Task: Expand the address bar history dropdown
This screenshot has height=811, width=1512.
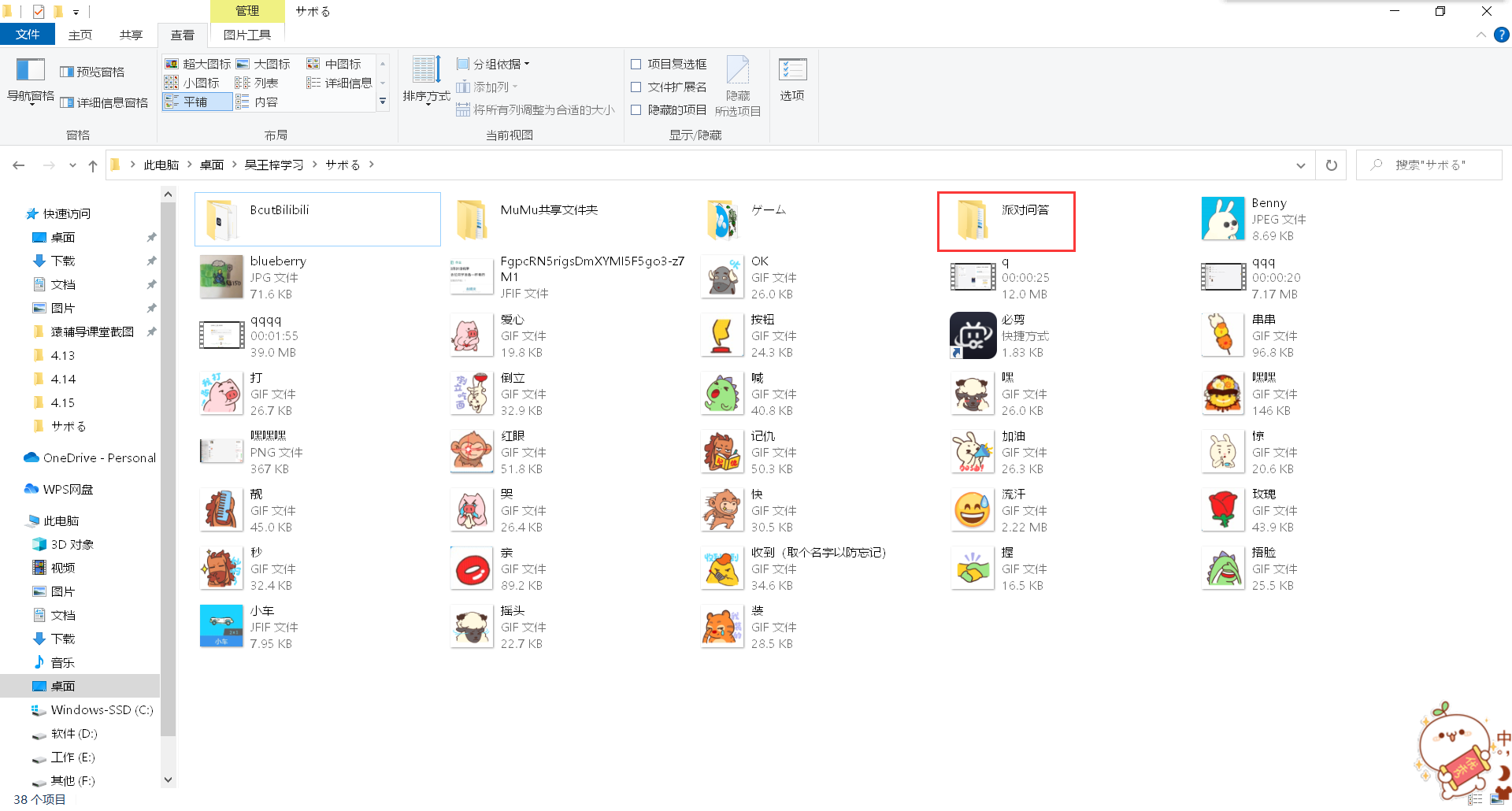Action: pyautogui.click(x=1300, y=165)
